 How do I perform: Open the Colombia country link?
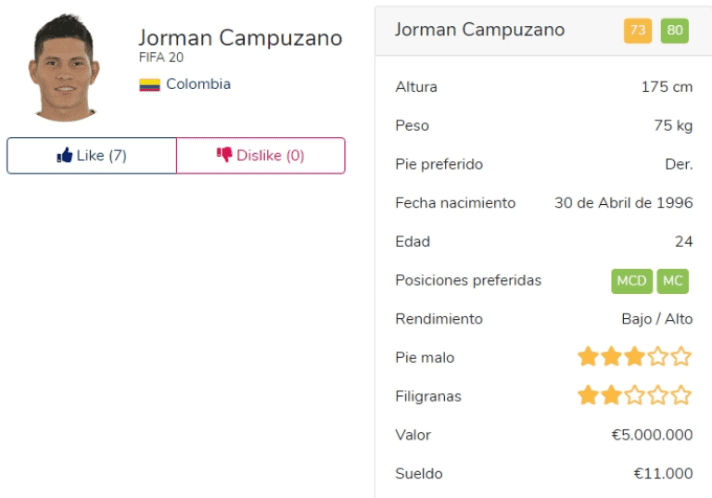[x=198, y=84]
